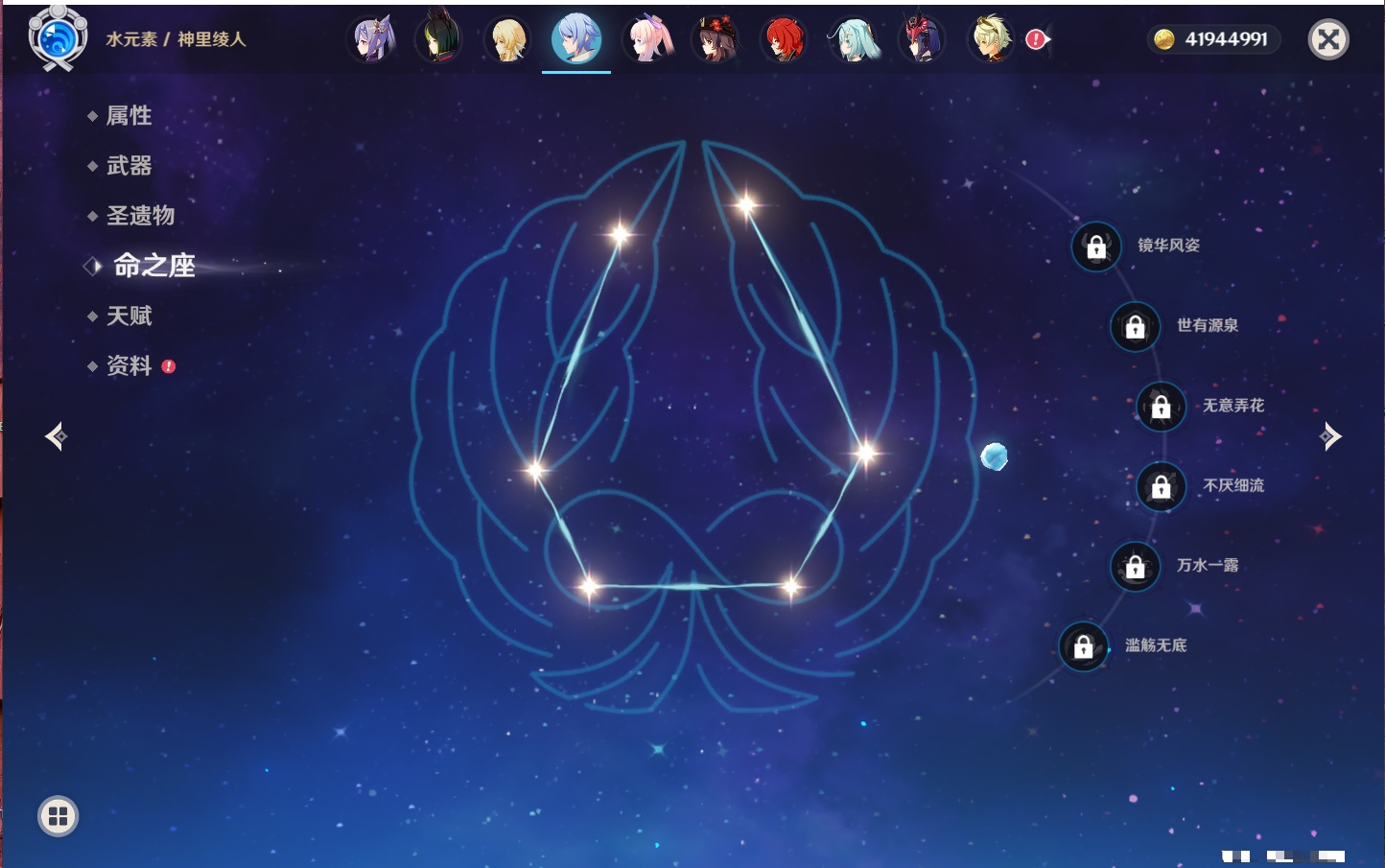Screen dimensions: 1385x868
Task: Open the locked 世有源泉 constellation node
Action: point(1135,327)
